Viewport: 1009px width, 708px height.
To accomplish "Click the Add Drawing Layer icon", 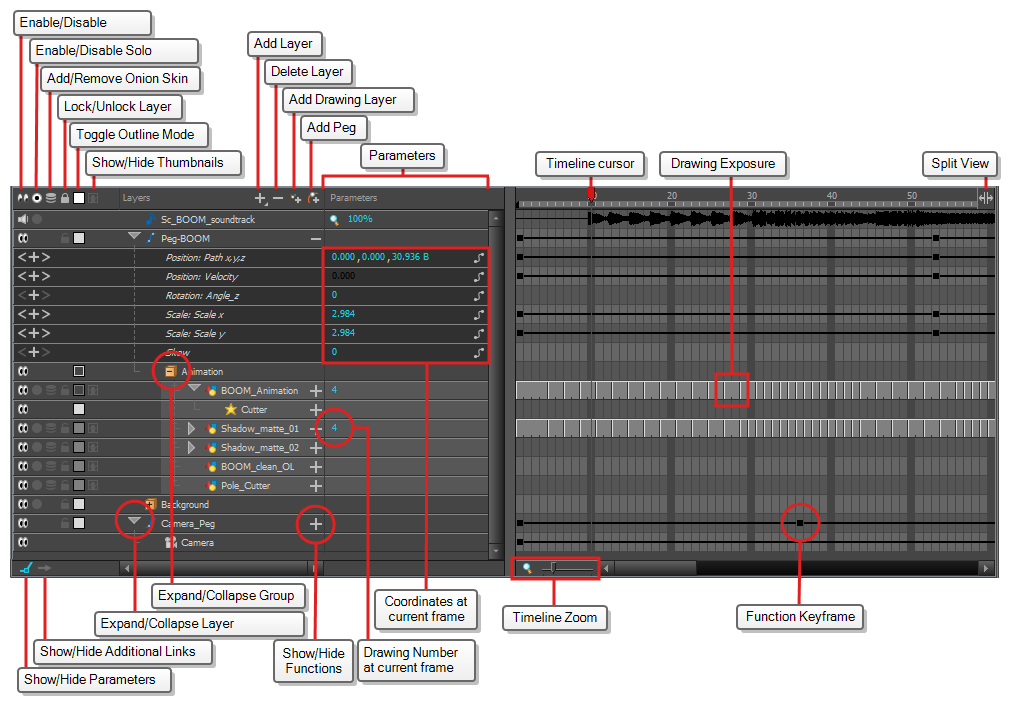I will (297, 197).
